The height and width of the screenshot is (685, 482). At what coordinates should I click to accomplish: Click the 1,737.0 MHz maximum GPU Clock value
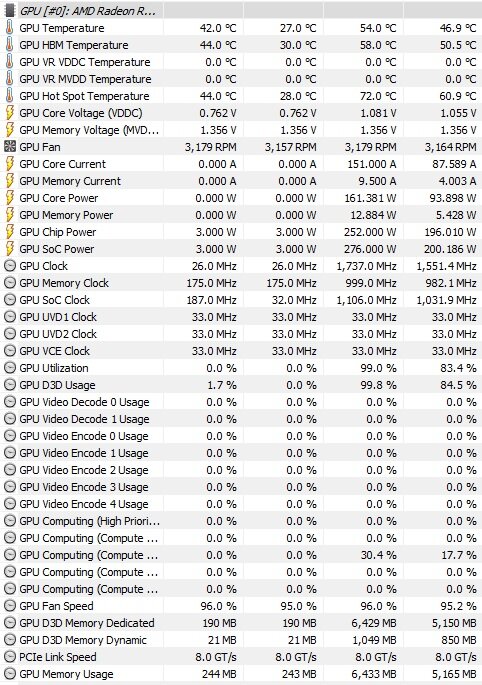pyautogui.click(x=366, y=266)
